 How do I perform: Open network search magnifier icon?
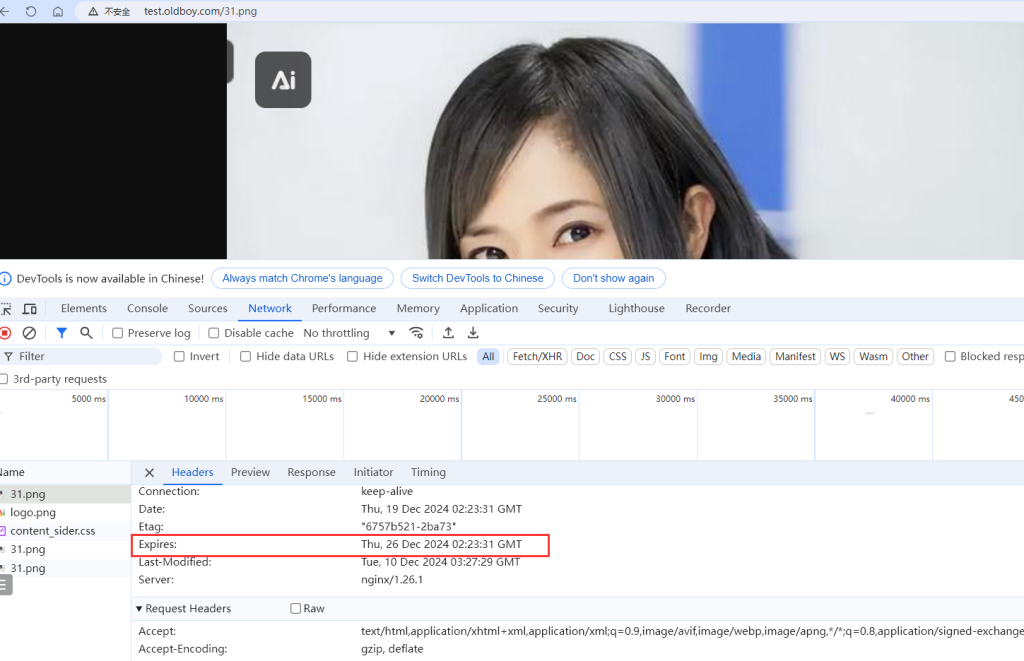(x=86, y=333)
